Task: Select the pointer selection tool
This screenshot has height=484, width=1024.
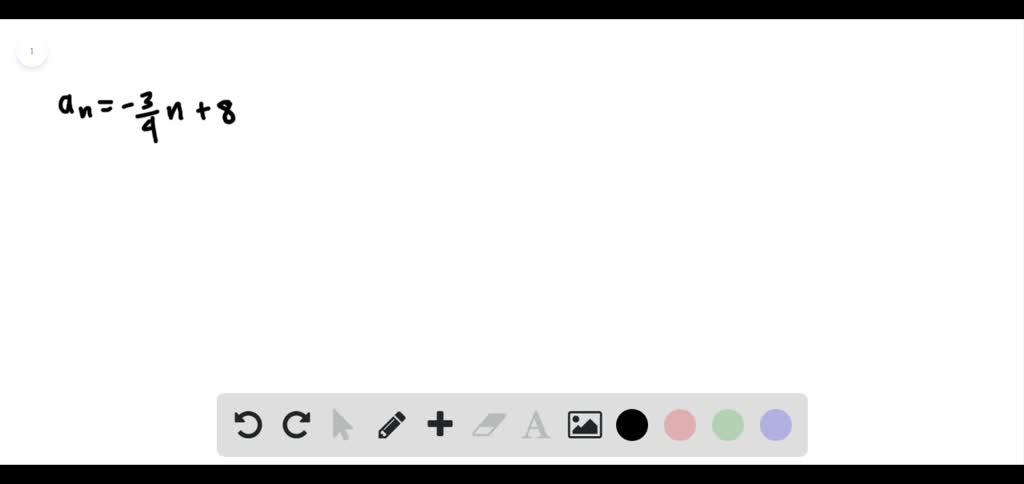Action: tap(342, 425)
